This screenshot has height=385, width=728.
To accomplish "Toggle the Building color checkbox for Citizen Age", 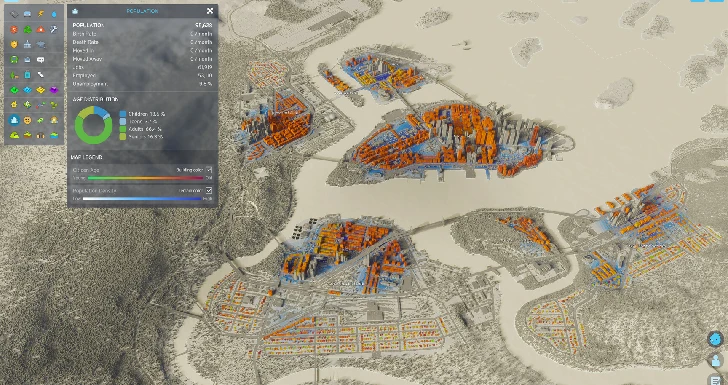I will click(x=209, y=170).
